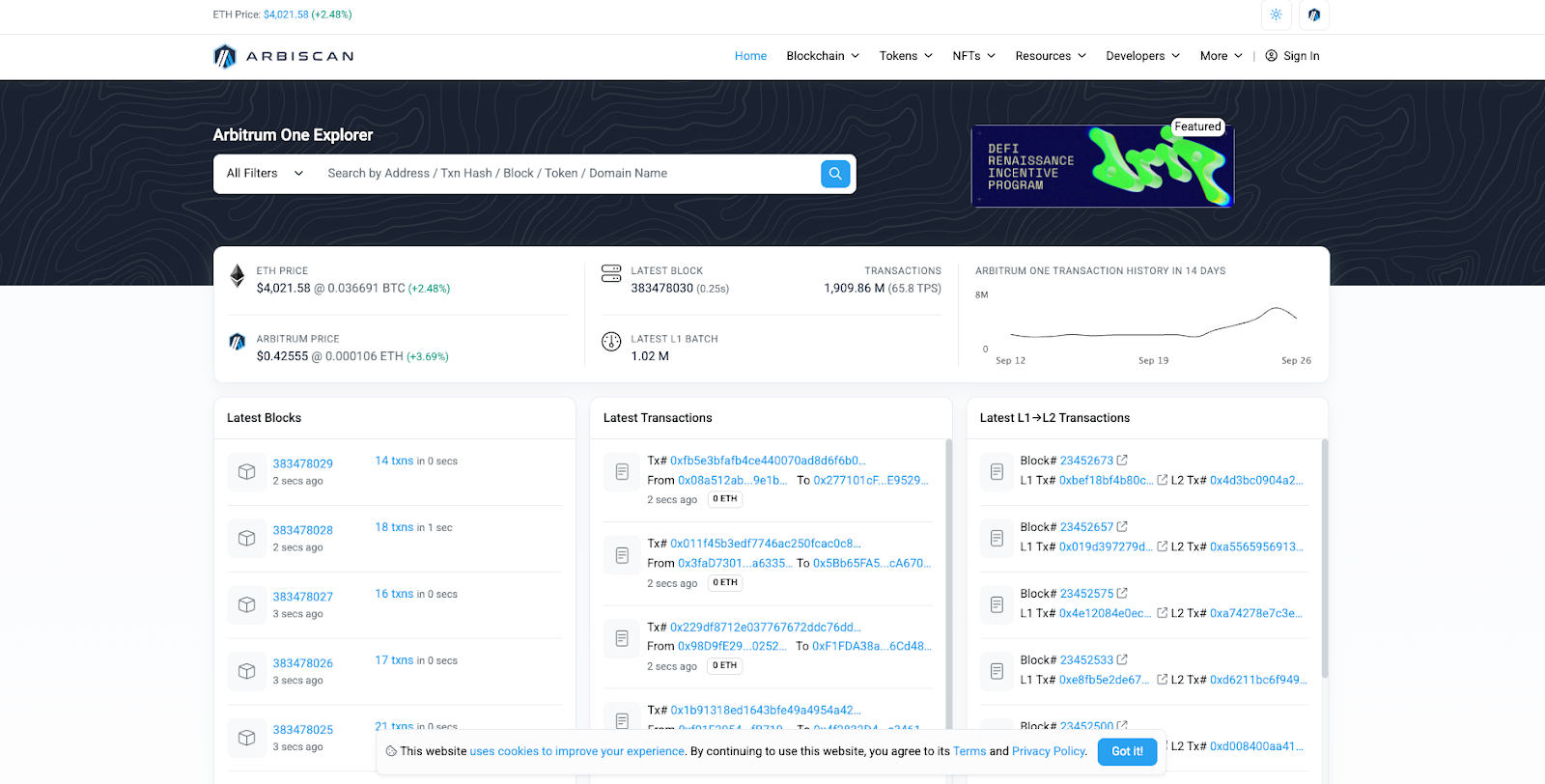
Task: Open external link icon next to Block# 23452673
Action: tap(1122, 461)
